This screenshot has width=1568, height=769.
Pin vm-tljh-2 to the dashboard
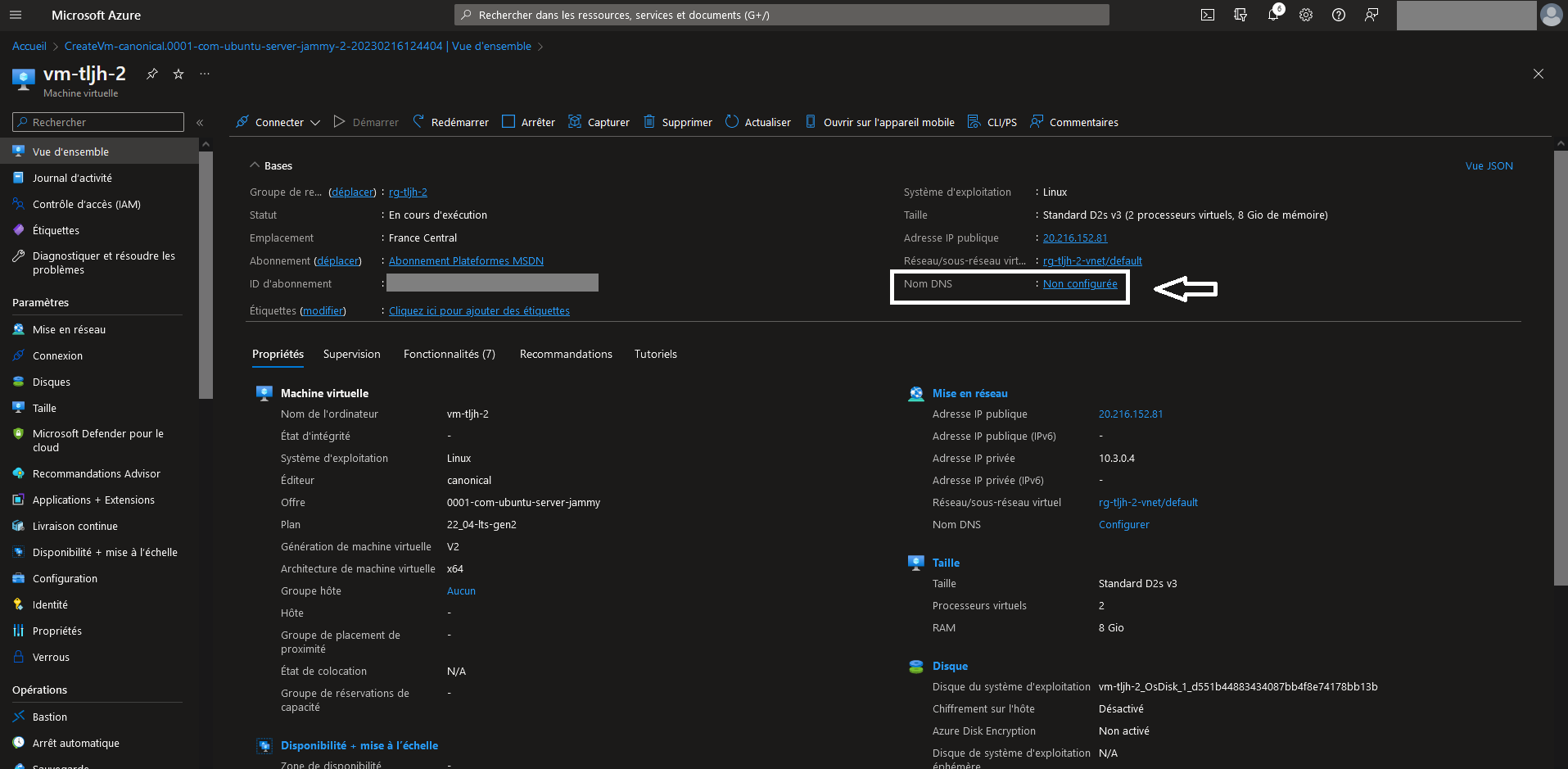(152, 74)
